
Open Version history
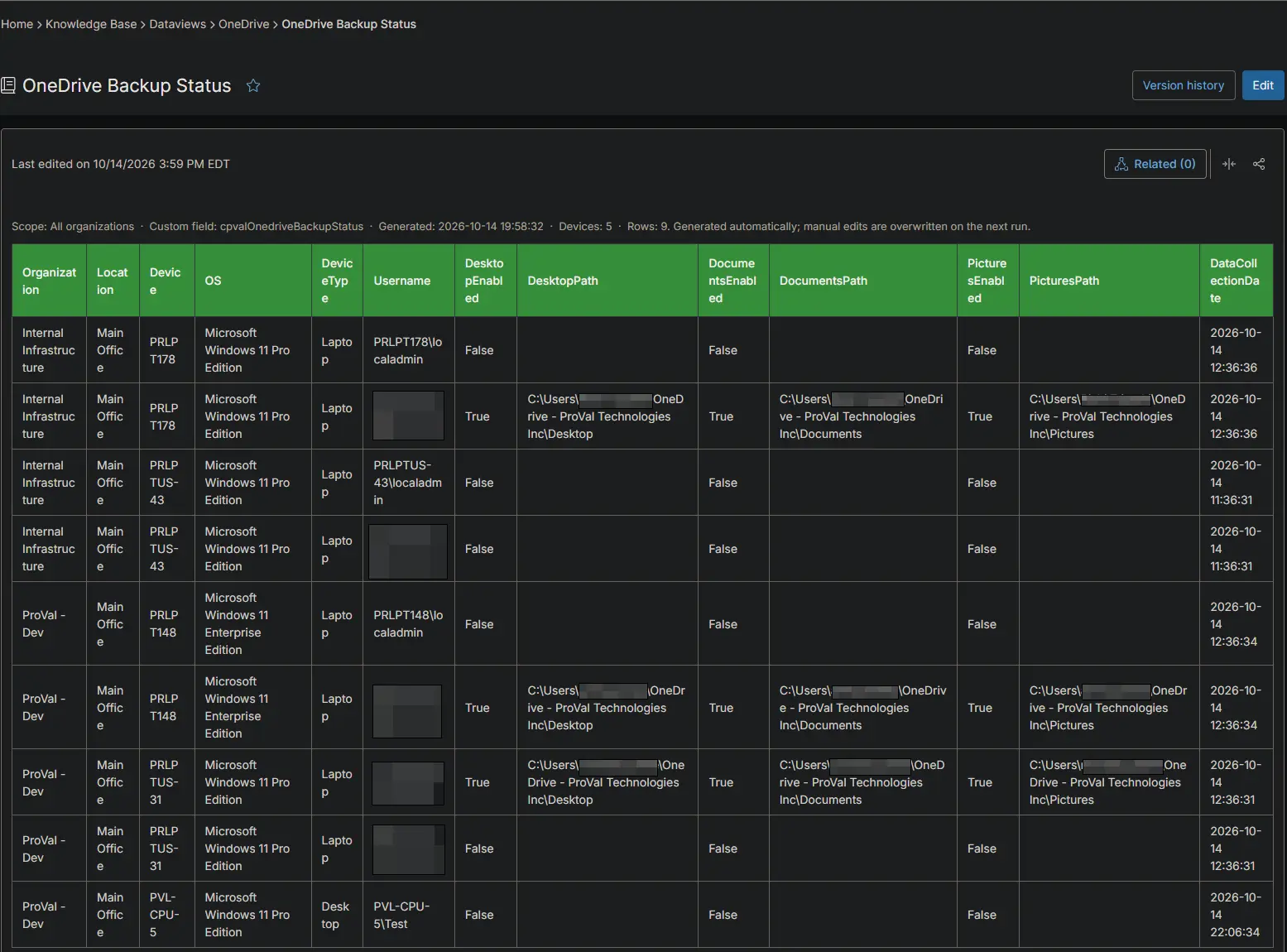[1184, 85]
